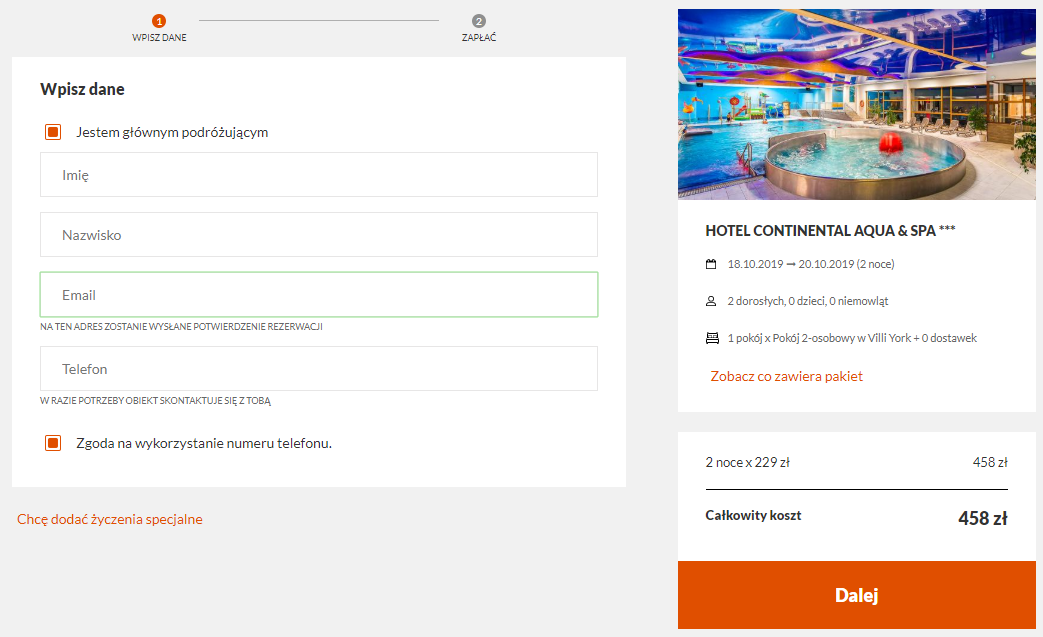
Task: Toggle the Jestem głównym podróżującym checkbox
Action: 53,132
